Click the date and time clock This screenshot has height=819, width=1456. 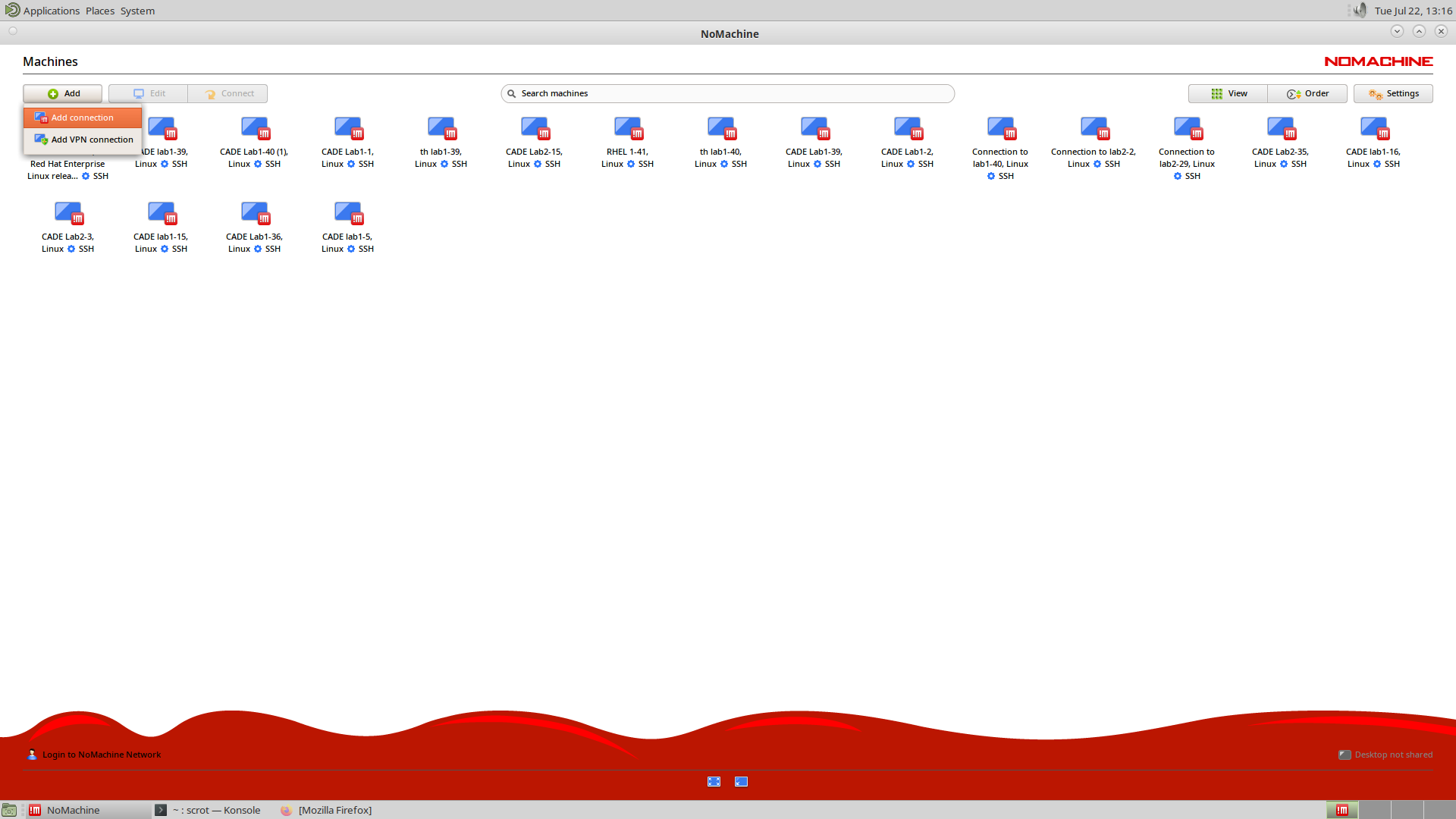1414,11
